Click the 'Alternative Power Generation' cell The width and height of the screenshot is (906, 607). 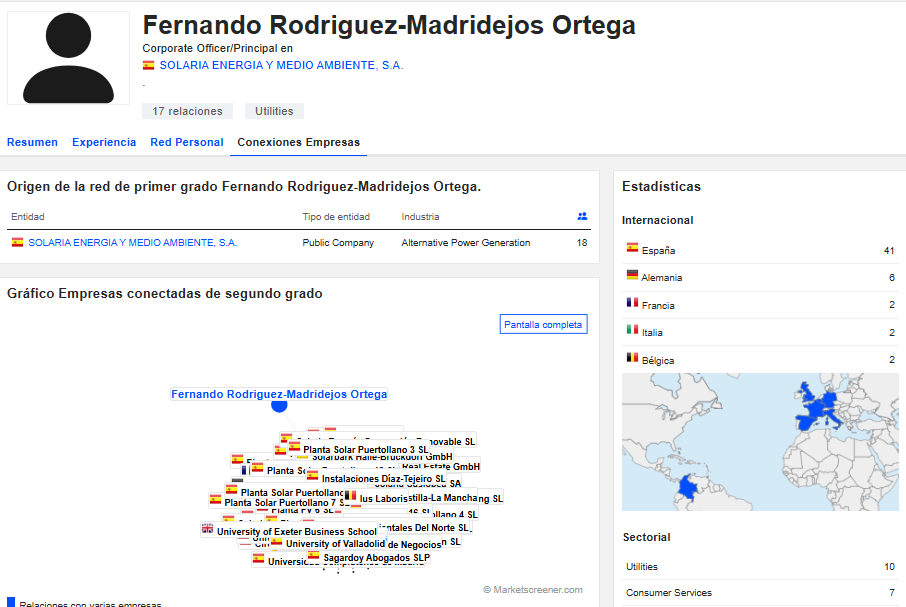(x=466, y=243)
